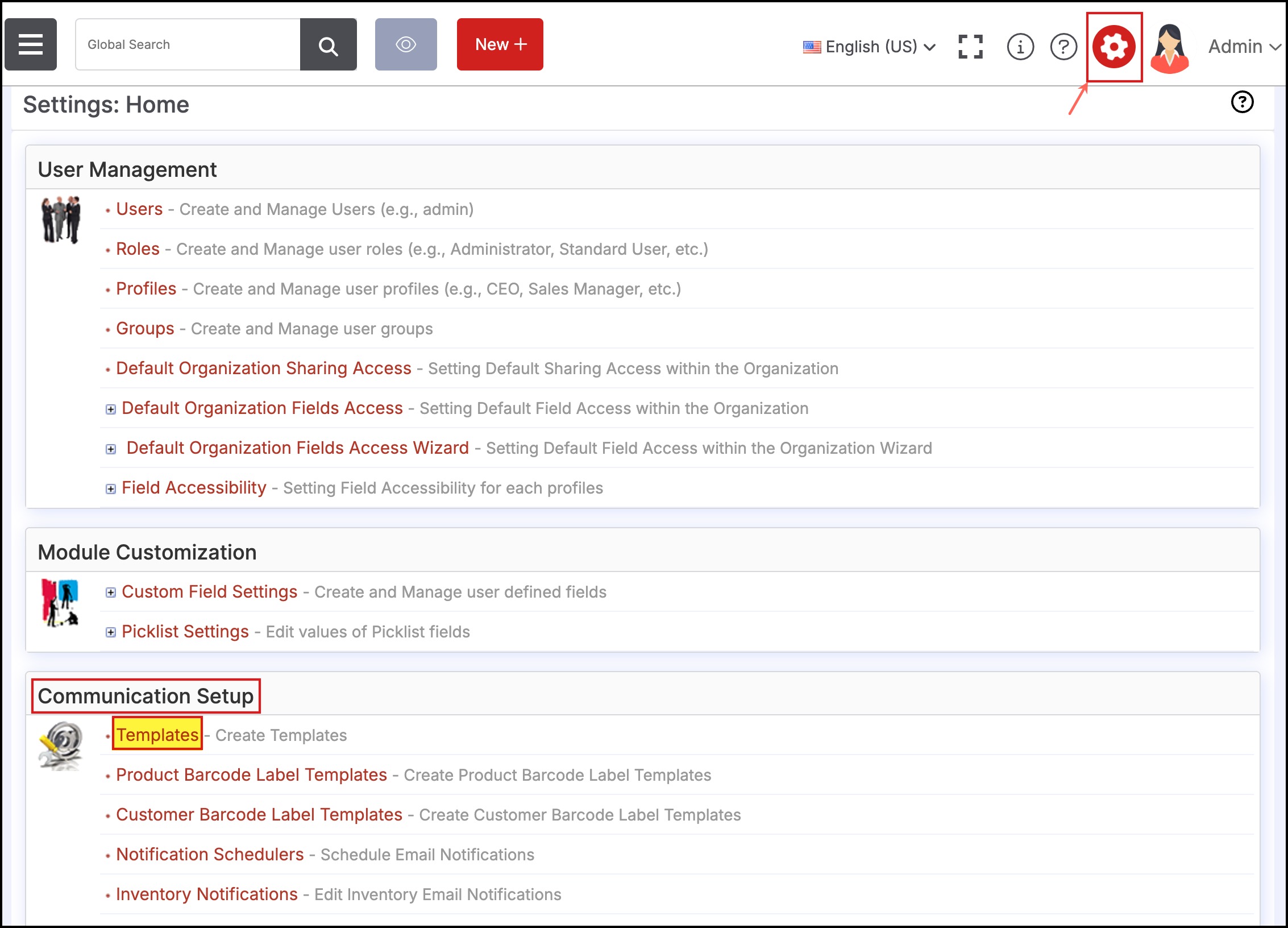
Task: Click the US flag icon
Action: point(812,47)
